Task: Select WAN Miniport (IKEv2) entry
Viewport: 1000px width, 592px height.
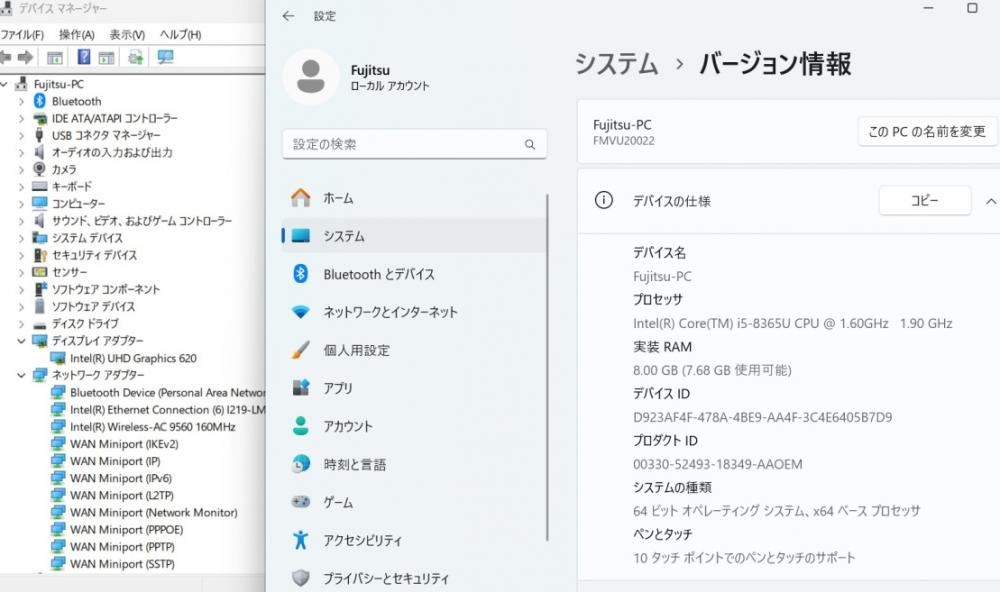Action: (x=124, y=444)
